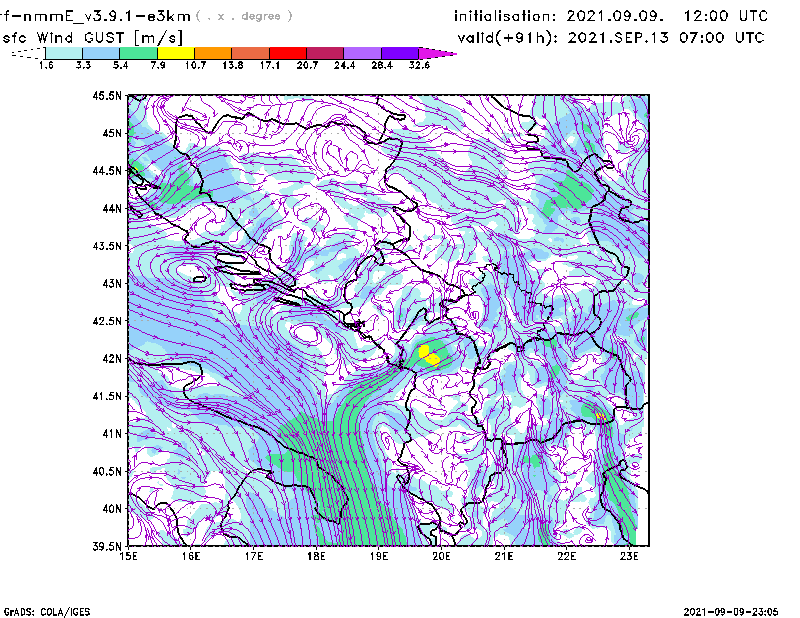Click the dashed white arrow at the legend's left end
Image resolution: width=800 pixels, height=618 pixels.
[x=28, y=53]
